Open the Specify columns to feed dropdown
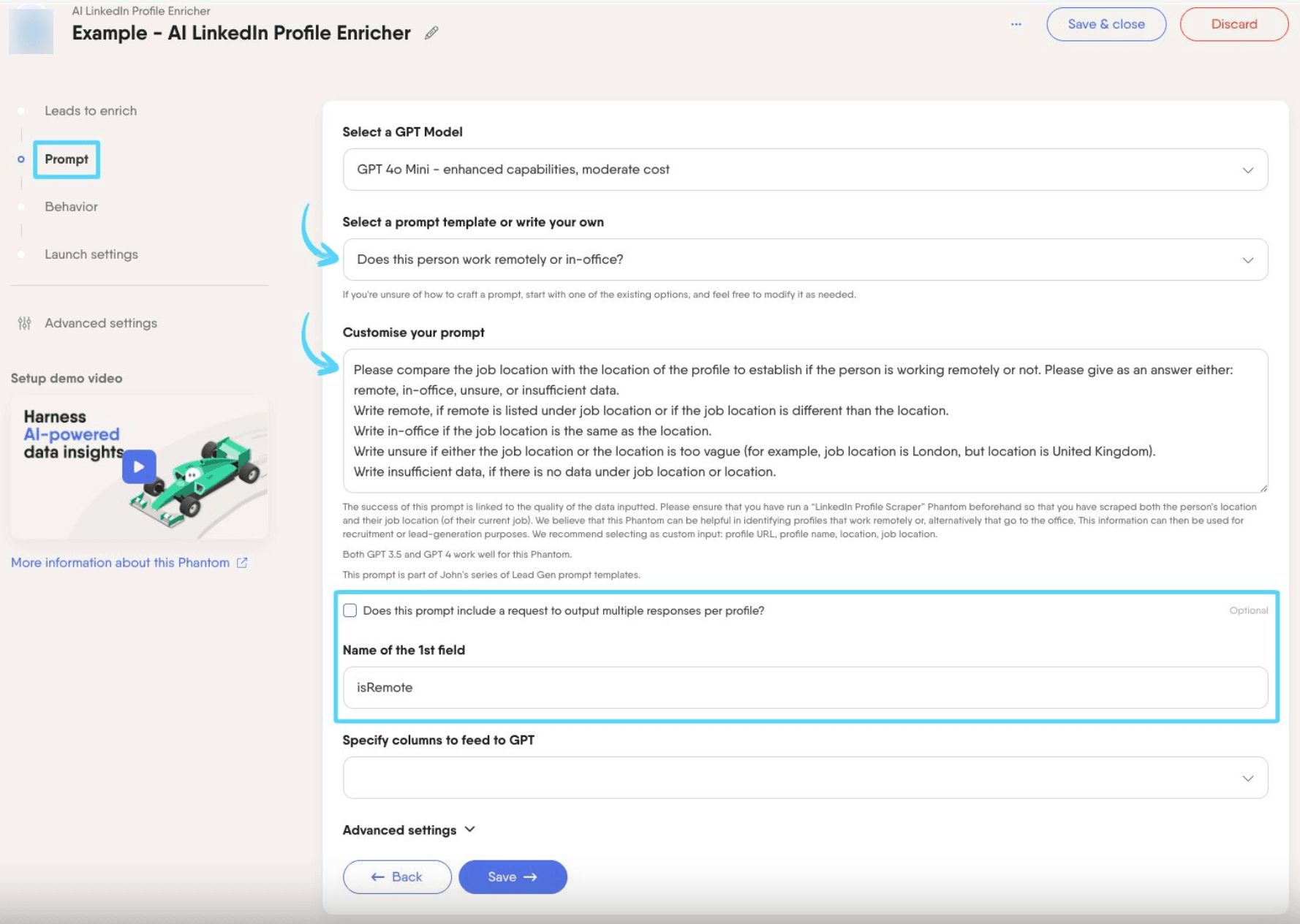The image size is (1300, 924). click(x=805, y=778)
